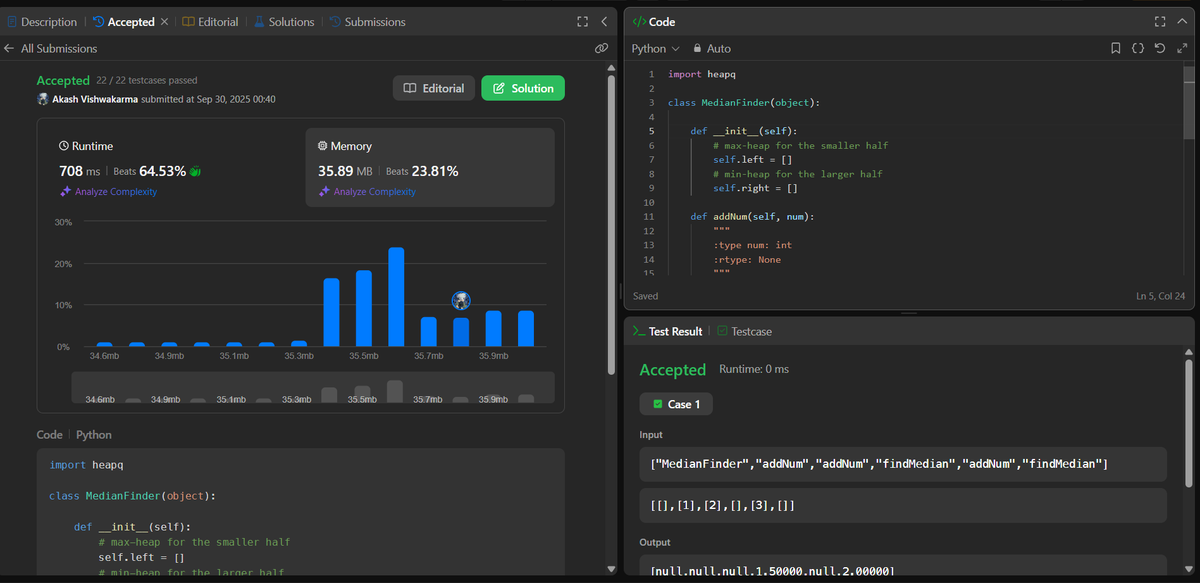
Task: Click the left panel vertical scrollbar
Action: [x=611, y=225]
